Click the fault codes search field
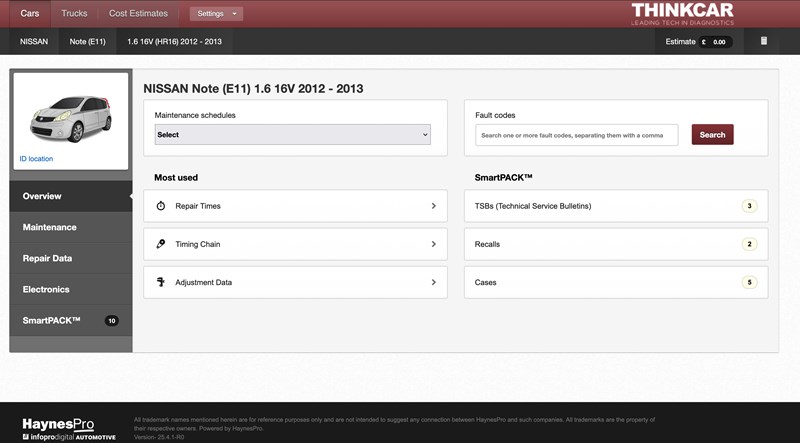The image size is (800, 443). click(576, 135)
